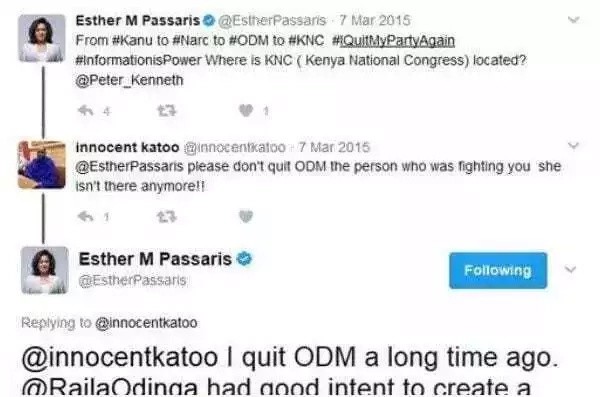Like innocent katoo's tweet
Viewport: 600px width, 397px height.
coord(246,216)
